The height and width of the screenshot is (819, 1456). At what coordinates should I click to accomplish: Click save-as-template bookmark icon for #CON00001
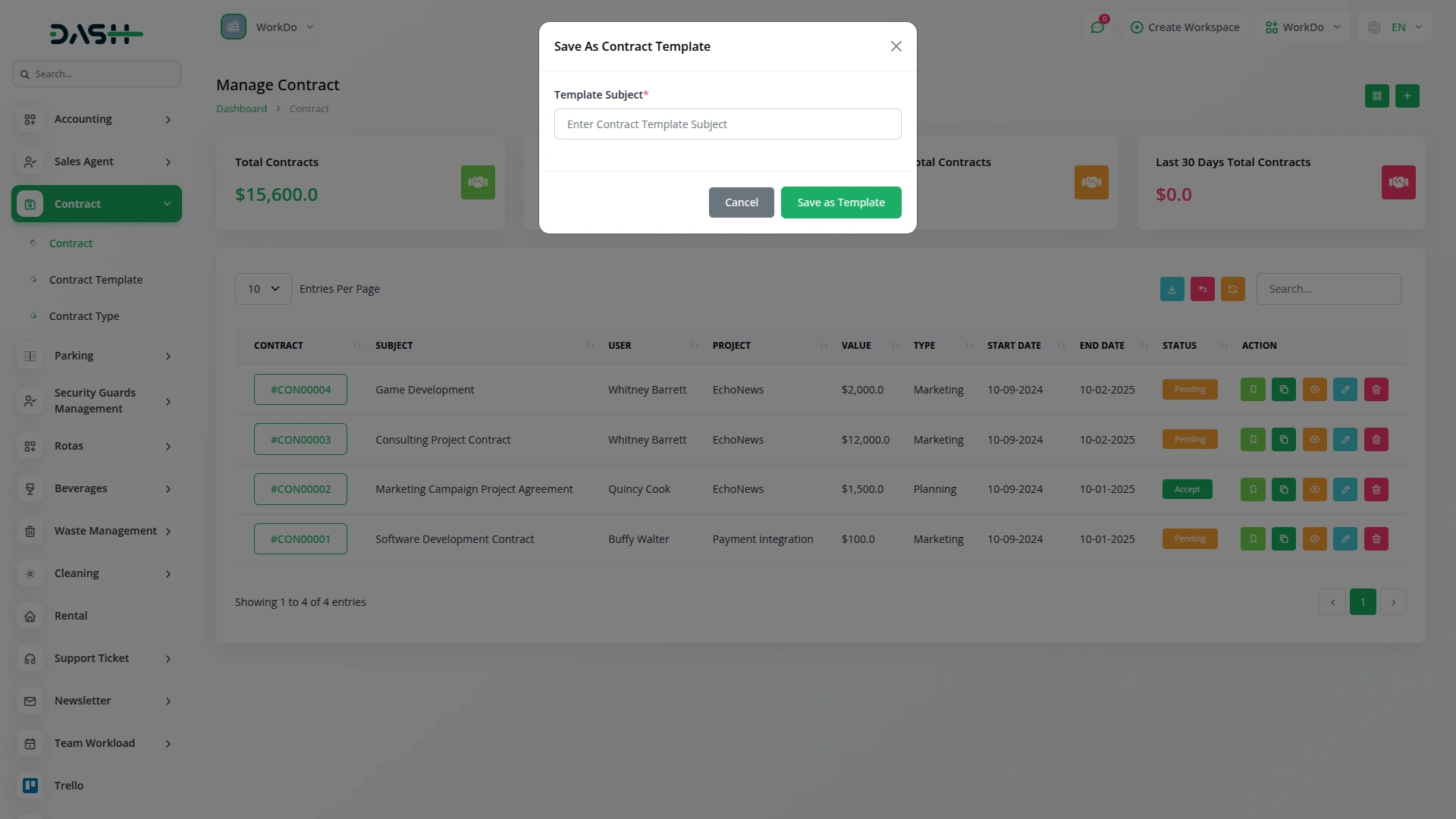[1253, 539]
